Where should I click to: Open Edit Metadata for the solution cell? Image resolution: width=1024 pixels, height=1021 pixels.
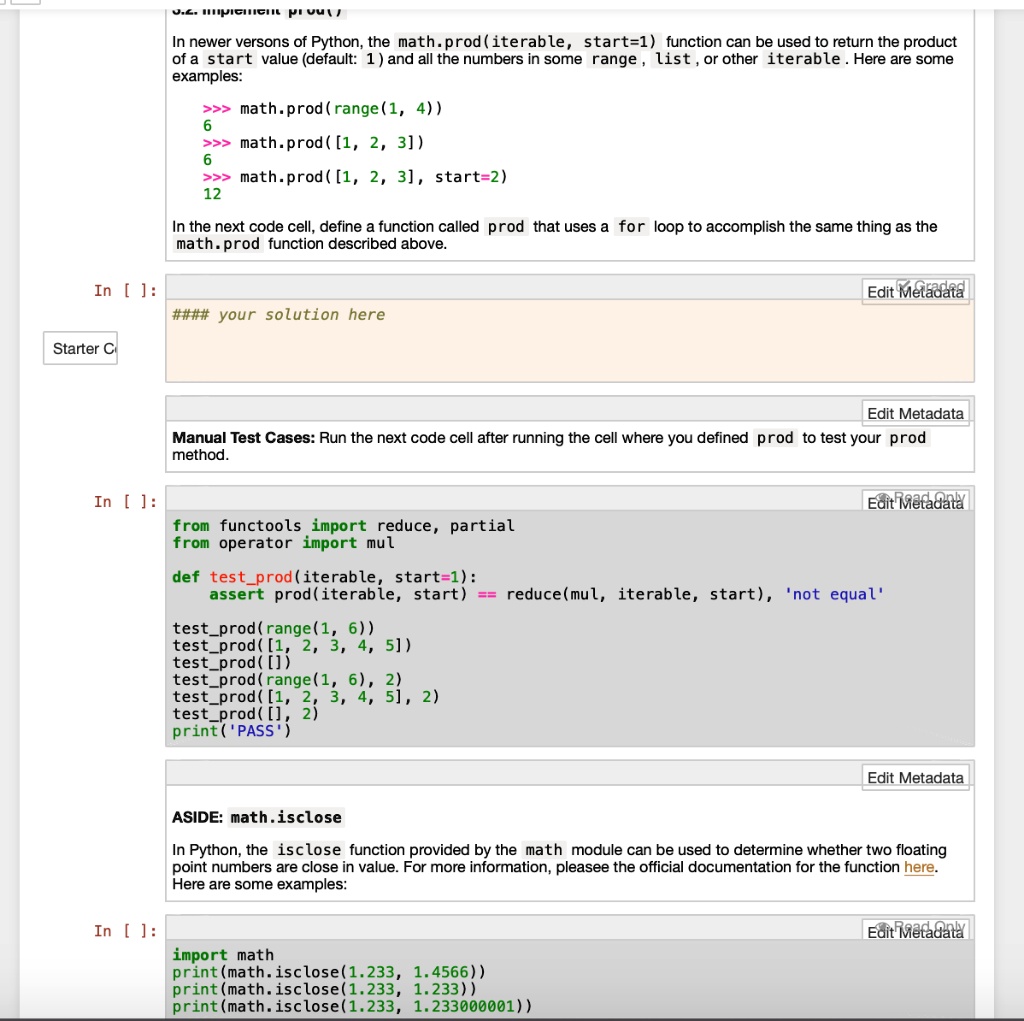point(915,292)
